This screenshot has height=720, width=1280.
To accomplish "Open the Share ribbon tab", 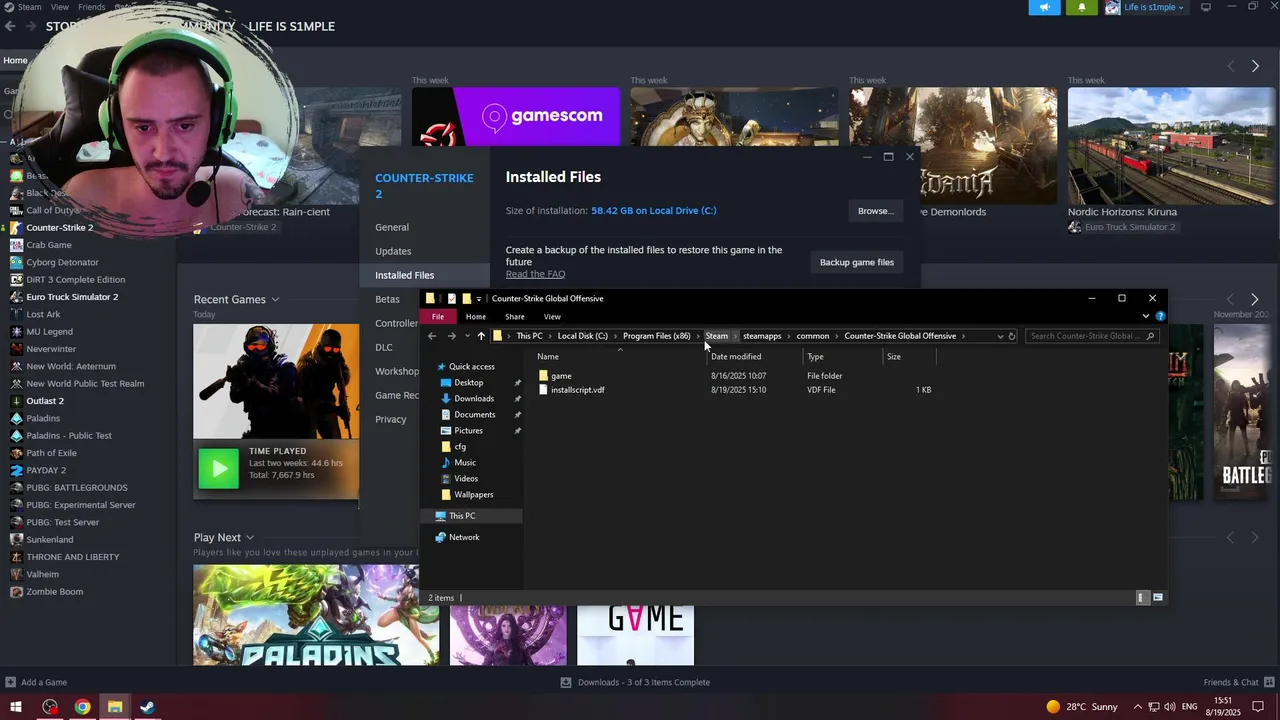I will (515, 316).
